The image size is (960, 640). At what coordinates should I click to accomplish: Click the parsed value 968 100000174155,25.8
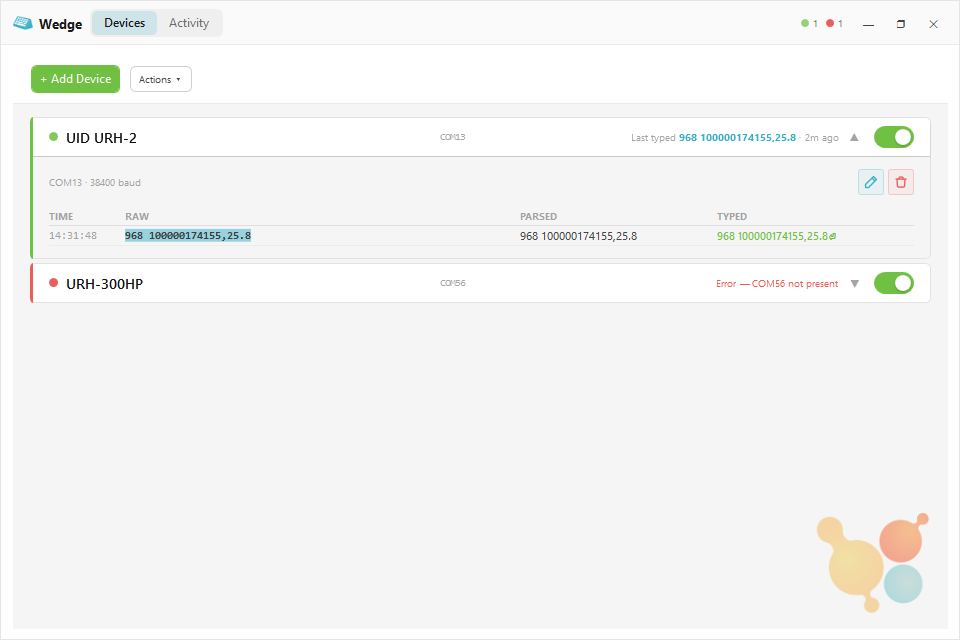click(x=579, y=236)
